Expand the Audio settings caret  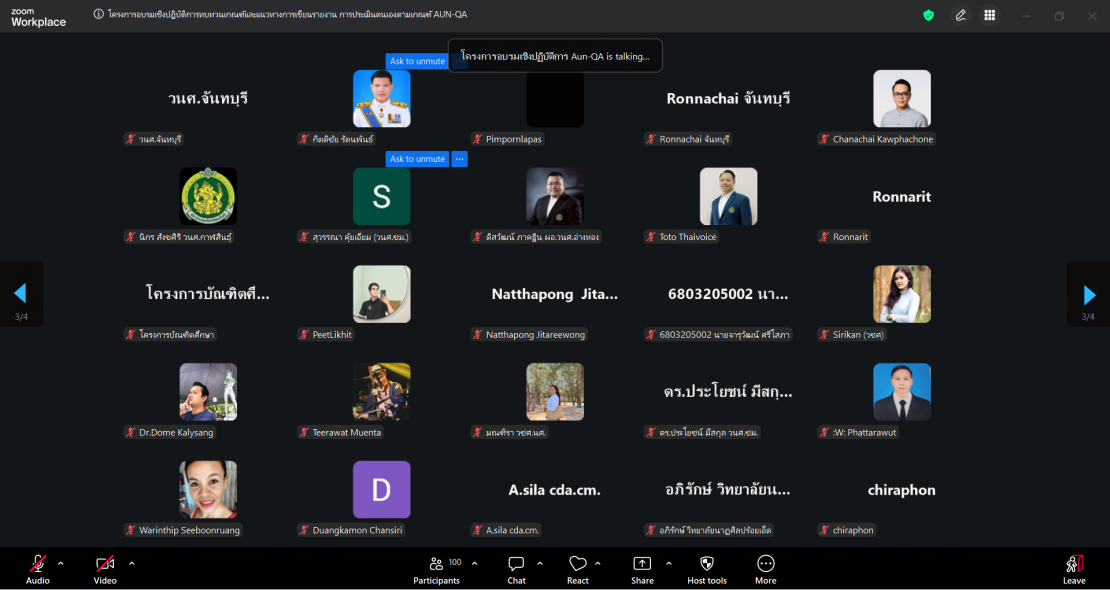61,563
